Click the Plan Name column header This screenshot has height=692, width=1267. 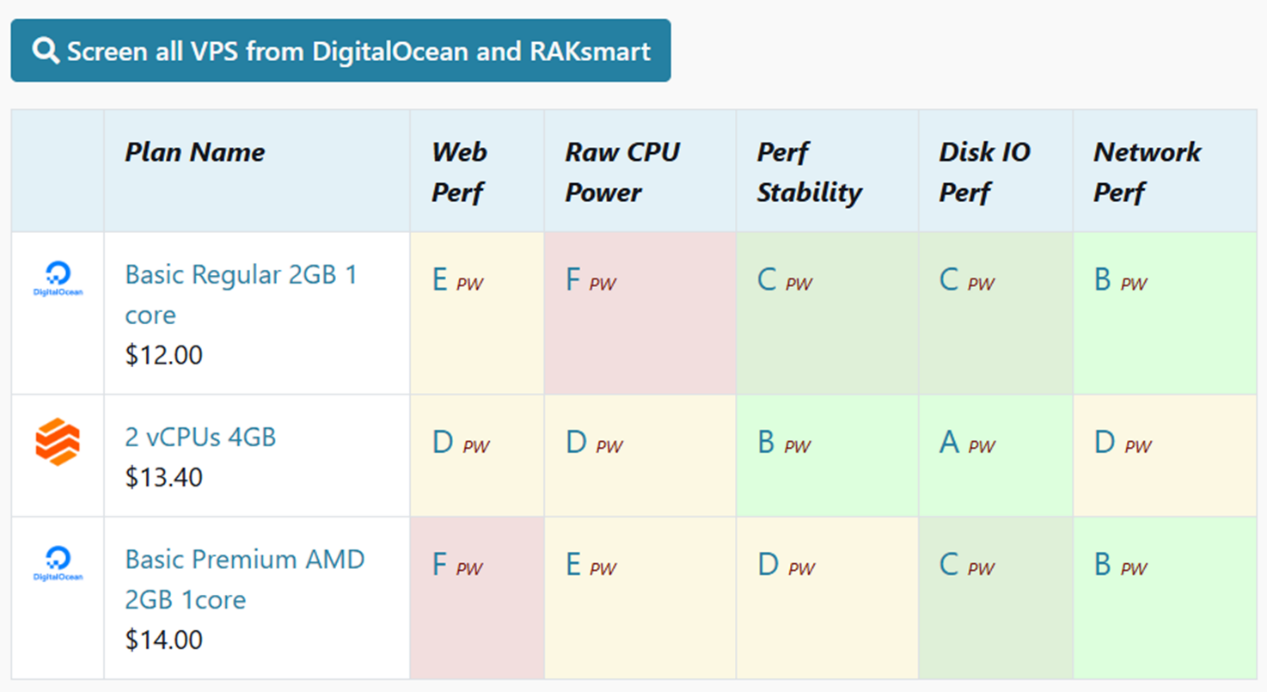tap(195, 152)
